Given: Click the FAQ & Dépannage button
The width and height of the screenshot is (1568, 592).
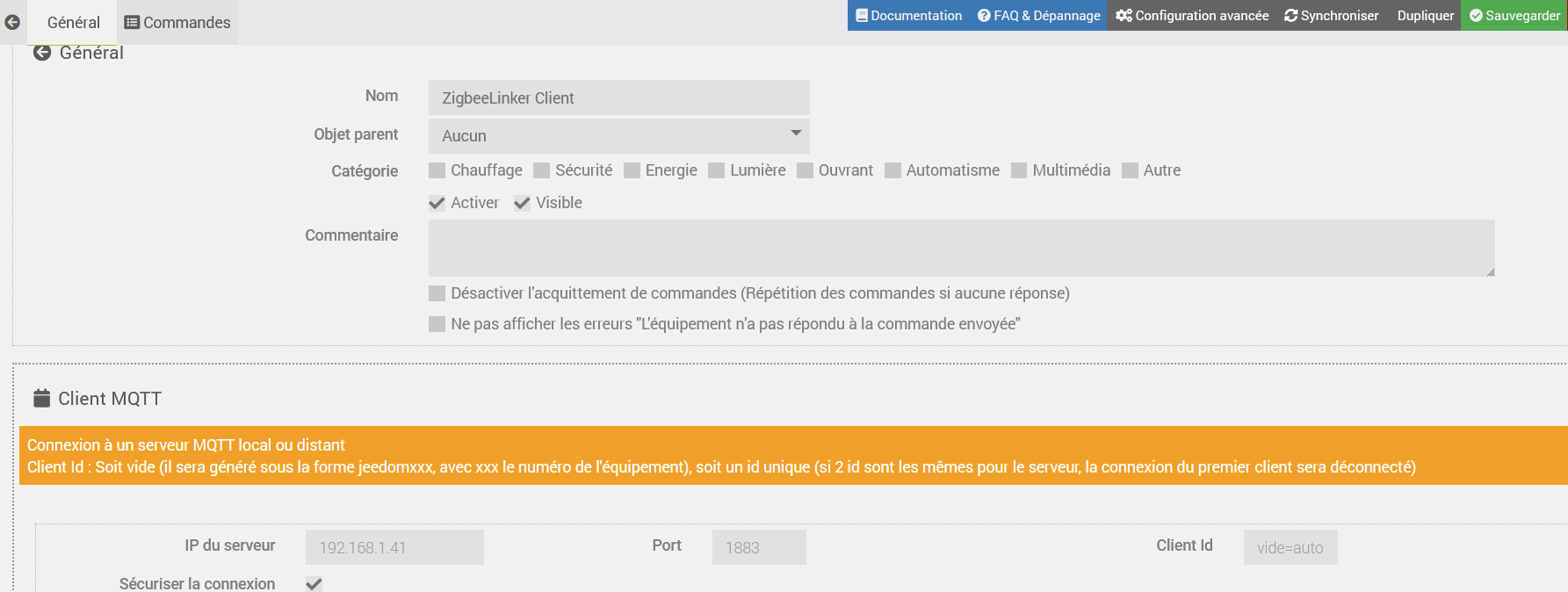Looking at the screenshot, I should click(x=1038, y=16).
